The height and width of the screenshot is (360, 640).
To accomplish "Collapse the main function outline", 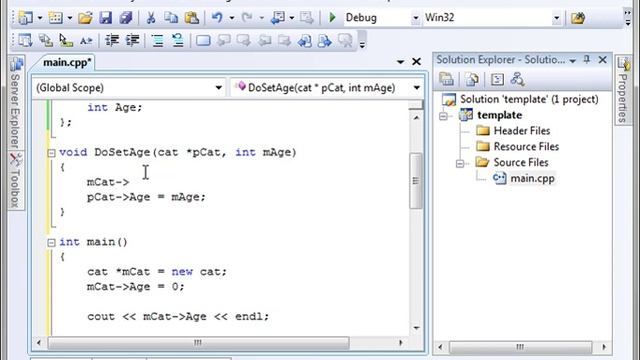I will tap(51, 243).
